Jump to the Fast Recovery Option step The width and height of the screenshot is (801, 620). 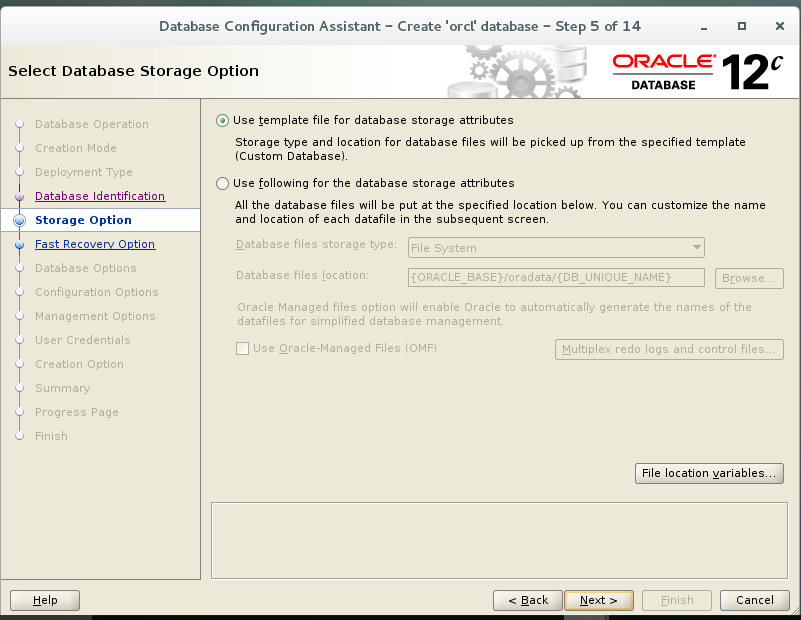[95, 244]
